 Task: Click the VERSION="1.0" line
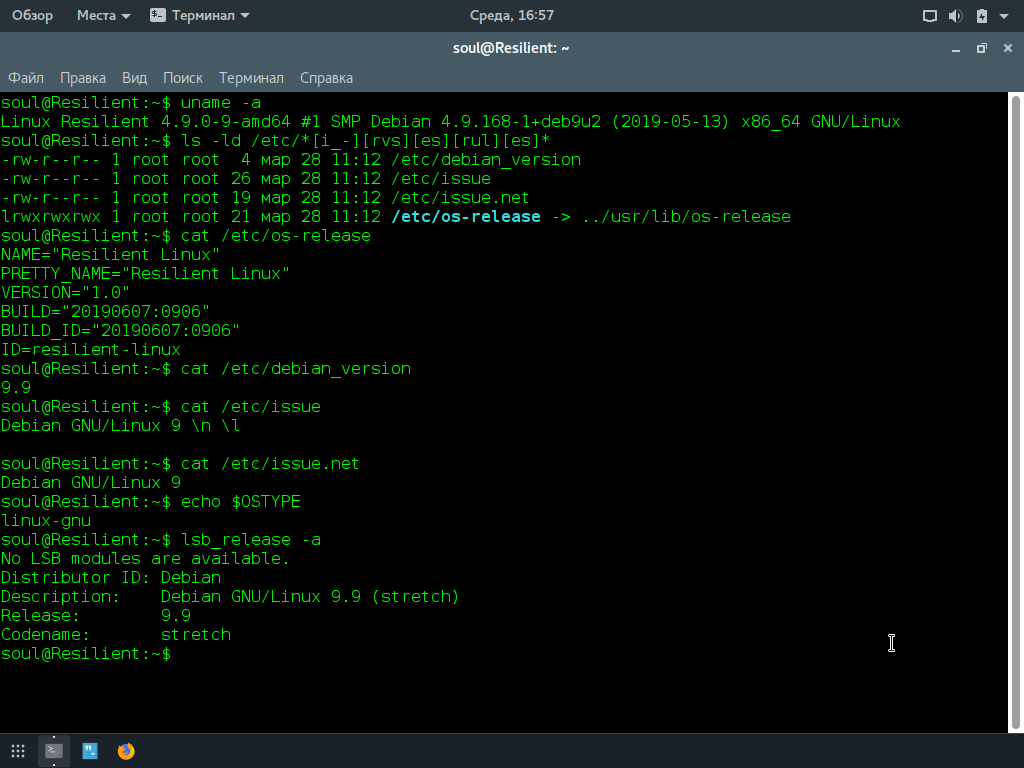coord(65,293)
